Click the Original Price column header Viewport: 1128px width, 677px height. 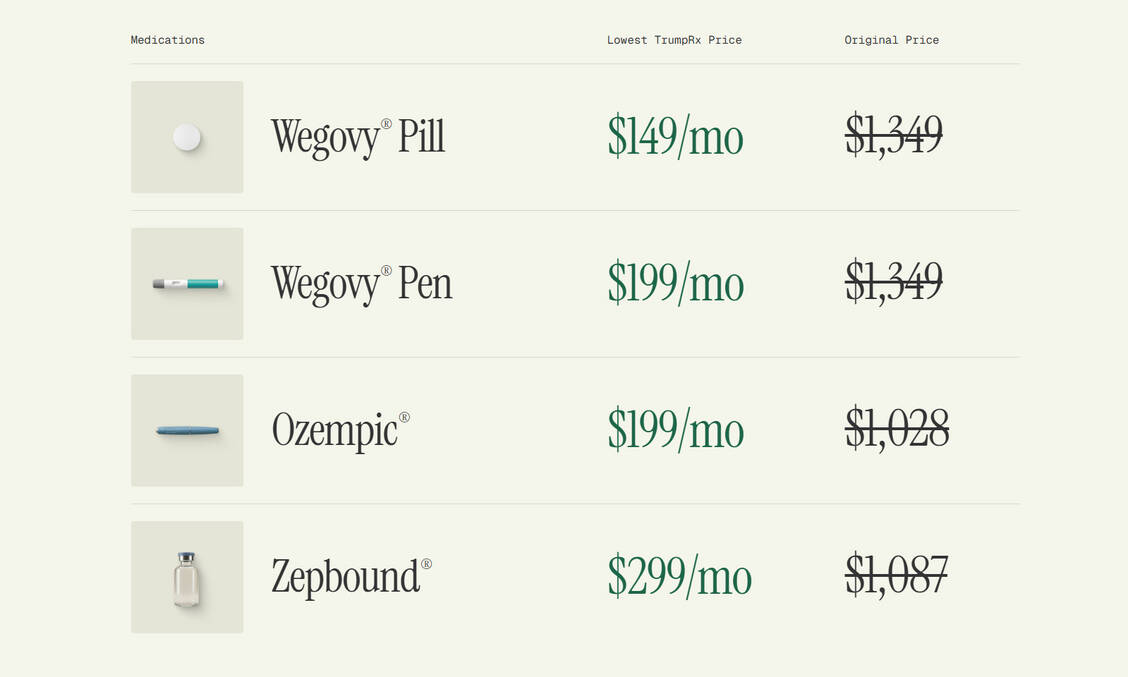(x=891, y=40)
